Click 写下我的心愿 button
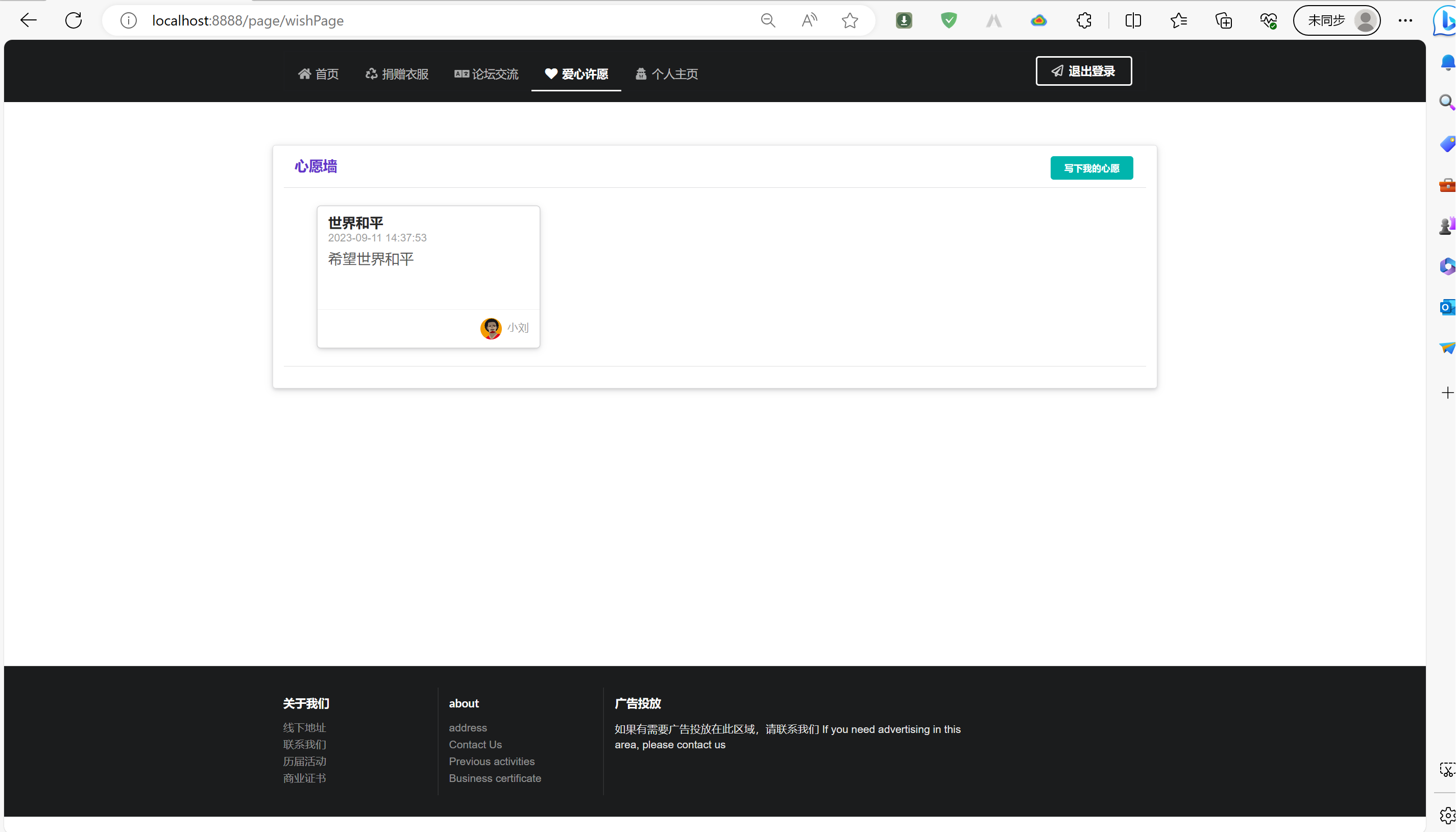Viewport: 1456px width, 832px height. 1091,168
